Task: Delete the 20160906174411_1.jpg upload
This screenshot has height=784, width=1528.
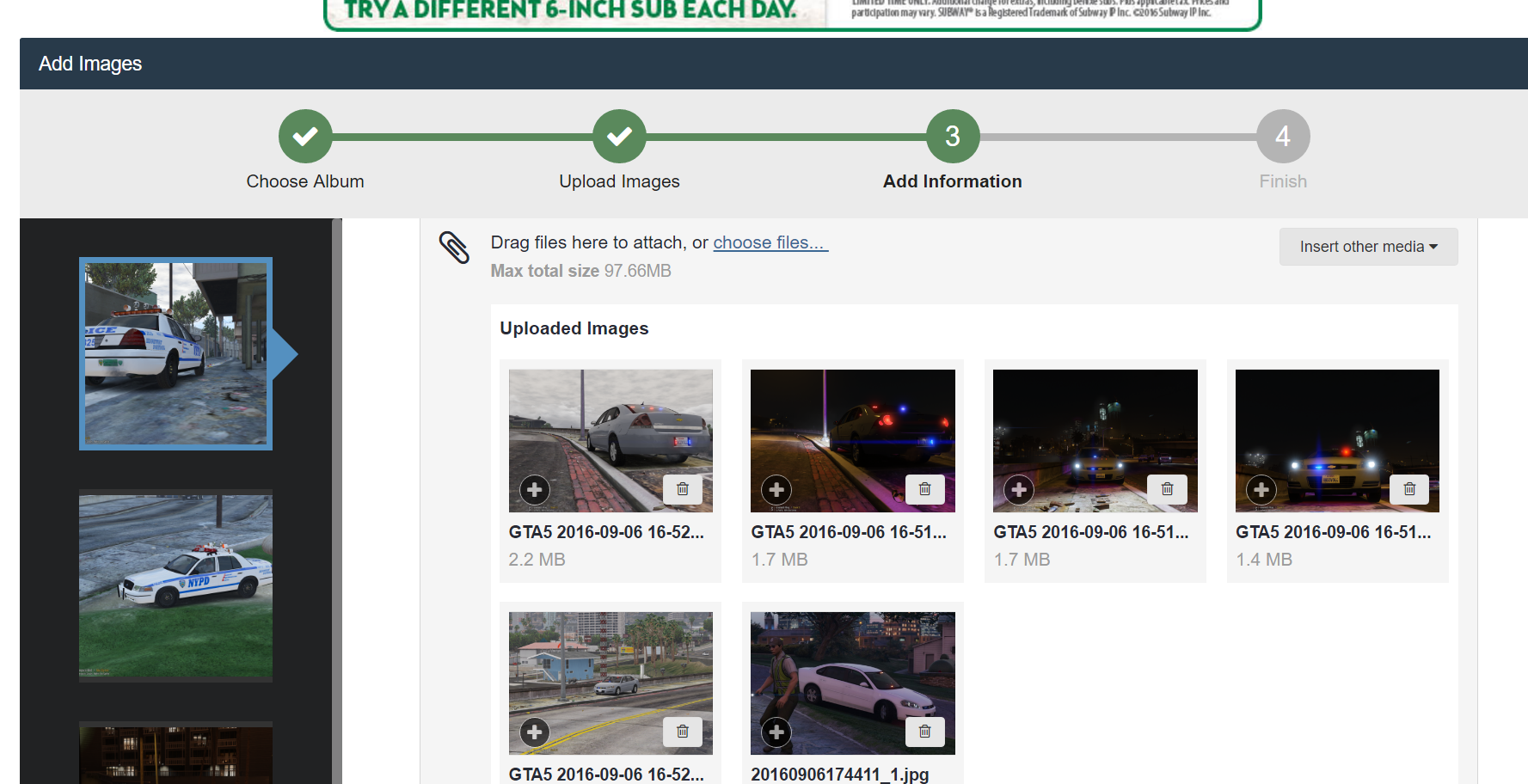Action: pyautogui.click(x=925, y=732)
